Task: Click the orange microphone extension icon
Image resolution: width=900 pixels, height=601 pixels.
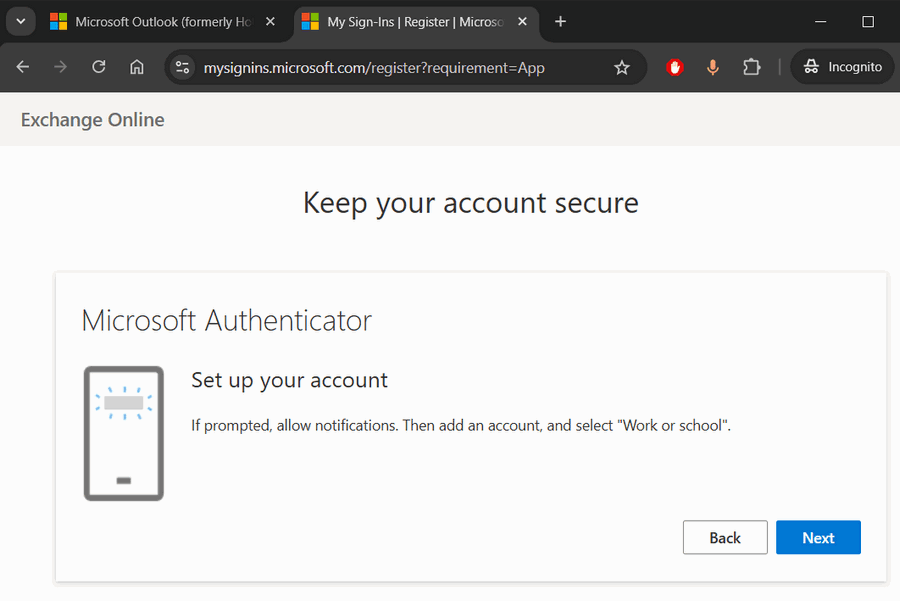Action: point(713,67)
